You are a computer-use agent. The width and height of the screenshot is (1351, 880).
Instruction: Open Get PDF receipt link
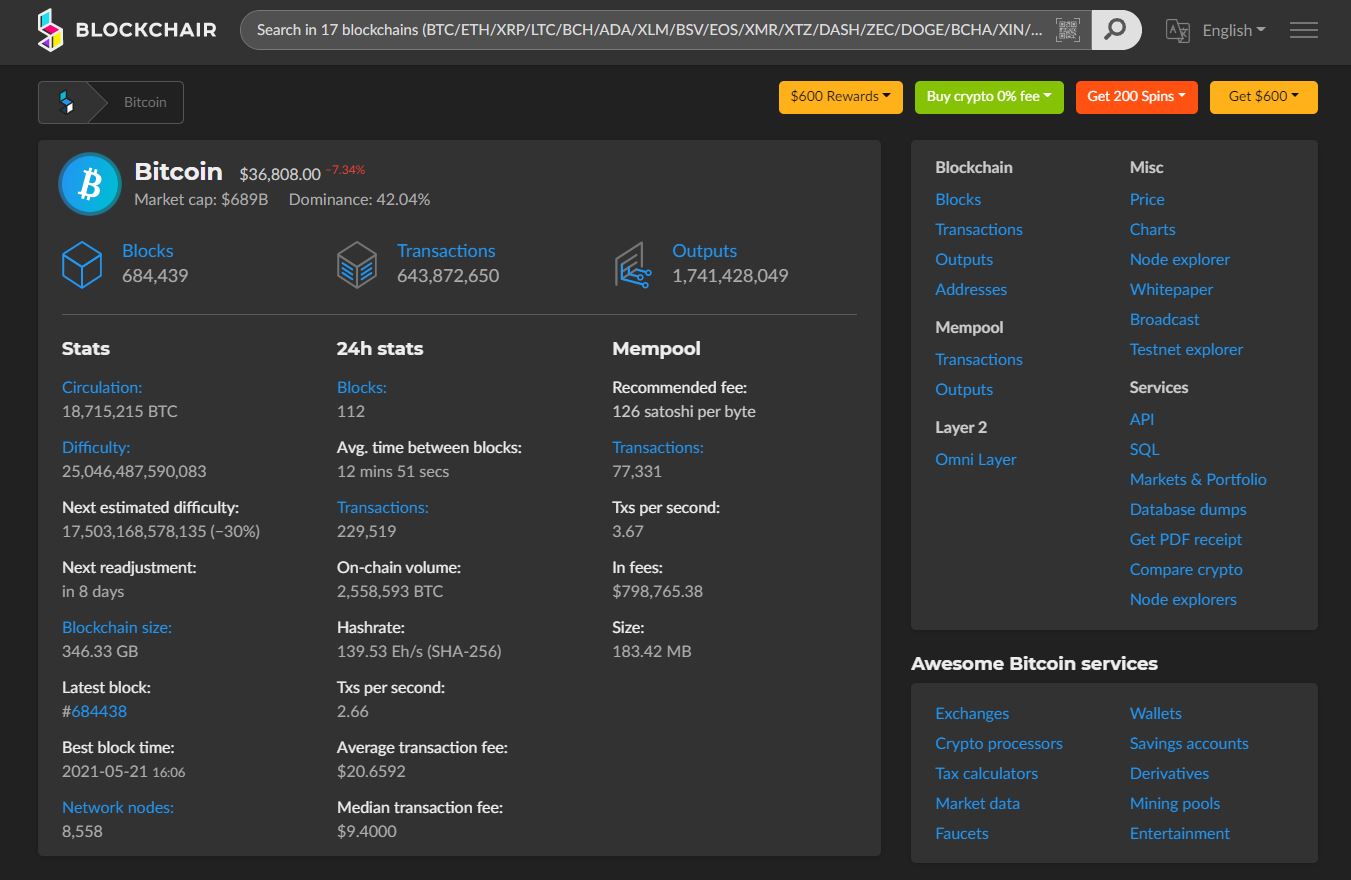coord(1186,539)
